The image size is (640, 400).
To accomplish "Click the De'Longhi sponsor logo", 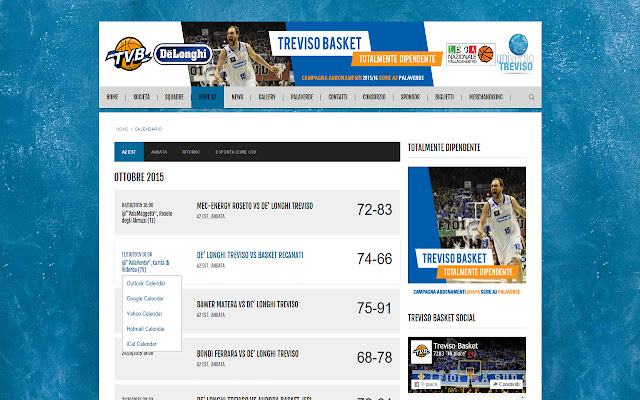I will [x=183, y=54].
